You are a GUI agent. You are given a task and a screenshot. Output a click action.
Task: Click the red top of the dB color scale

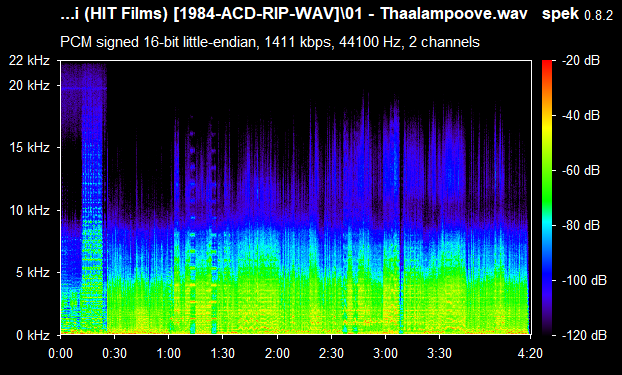pyautogui.click(x=547, y=63)
